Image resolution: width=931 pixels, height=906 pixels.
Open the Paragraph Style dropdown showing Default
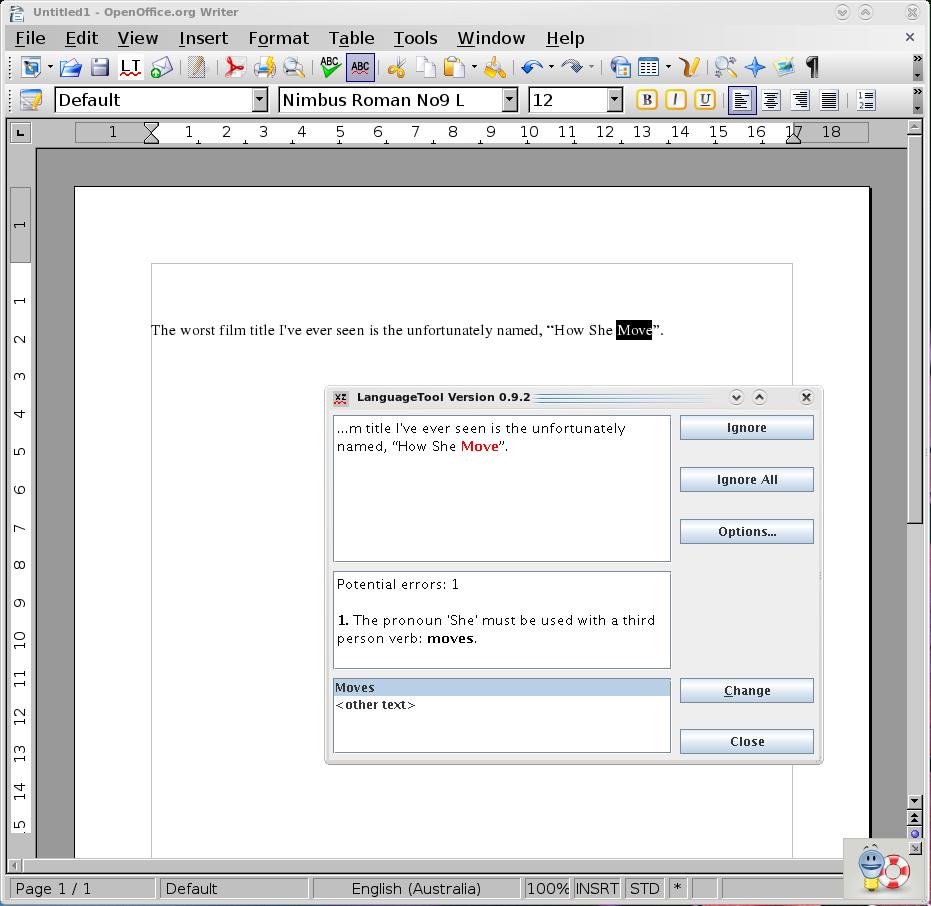[260, 100]
